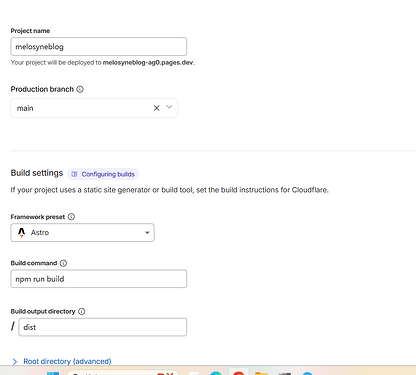The height and width of the screenshot is (375, 416).
Task: Click book icon in Configuring builds badge
Action: 74,174
